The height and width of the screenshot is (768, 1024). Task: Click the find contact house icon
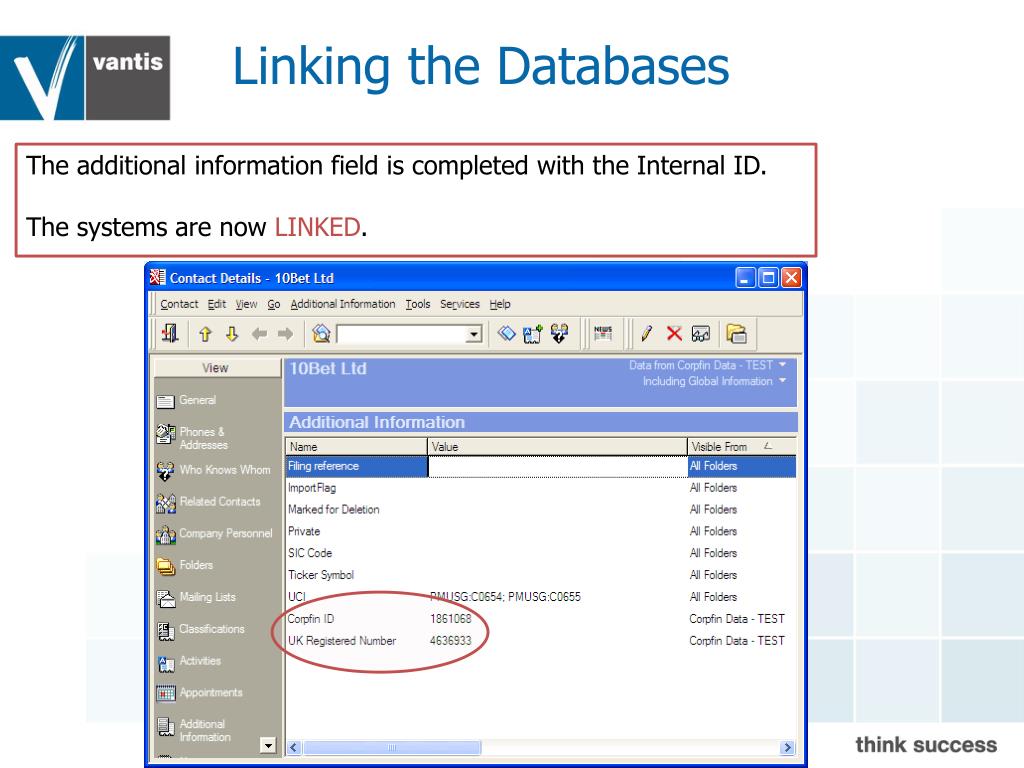coord(321,334)
